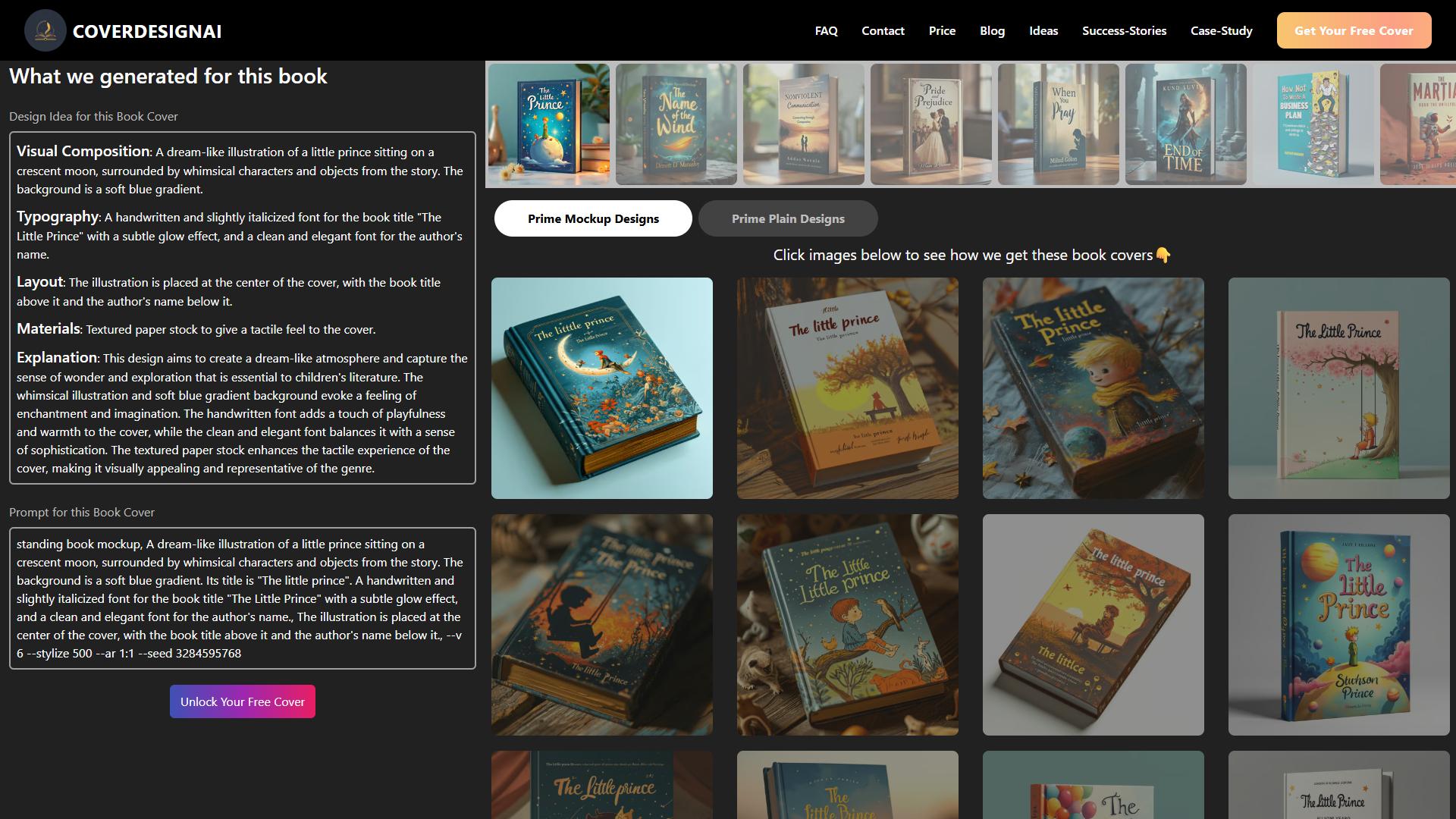Open the Success-Stories page
The image size is (1456, 819).
click(x=1124, y=30)
